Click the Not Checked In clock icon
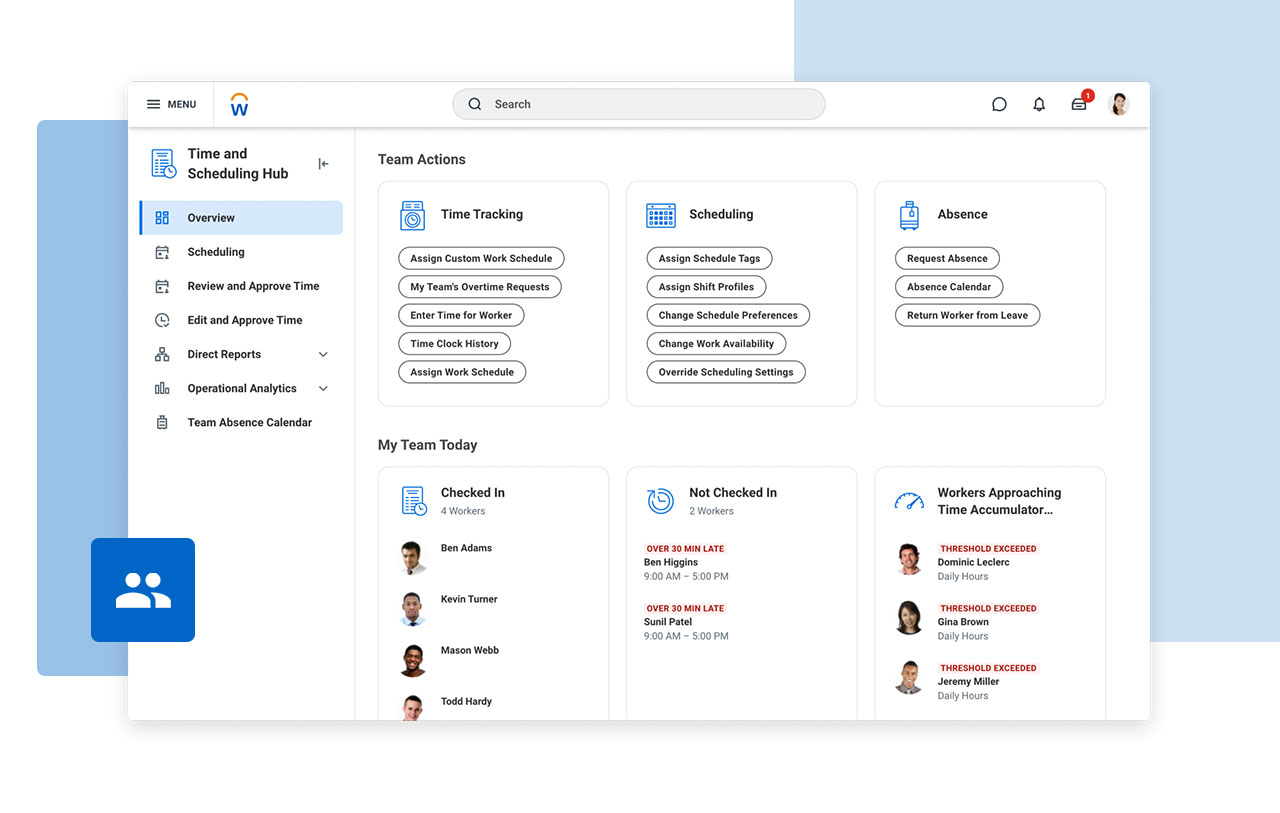Viewport: 1280px width, 813px height. (661, 501)
